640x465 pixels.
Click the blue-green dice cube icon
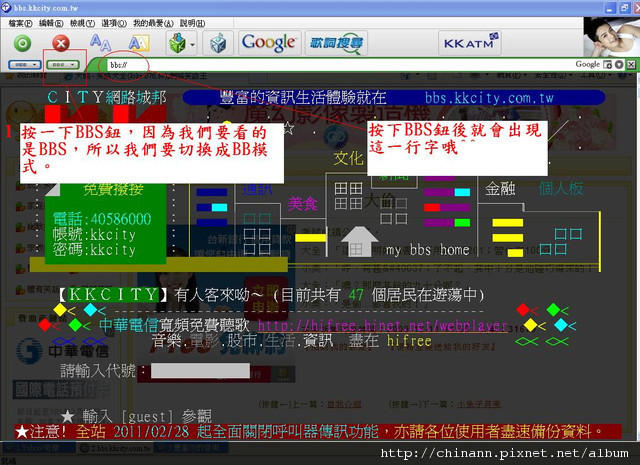point(218,43)
